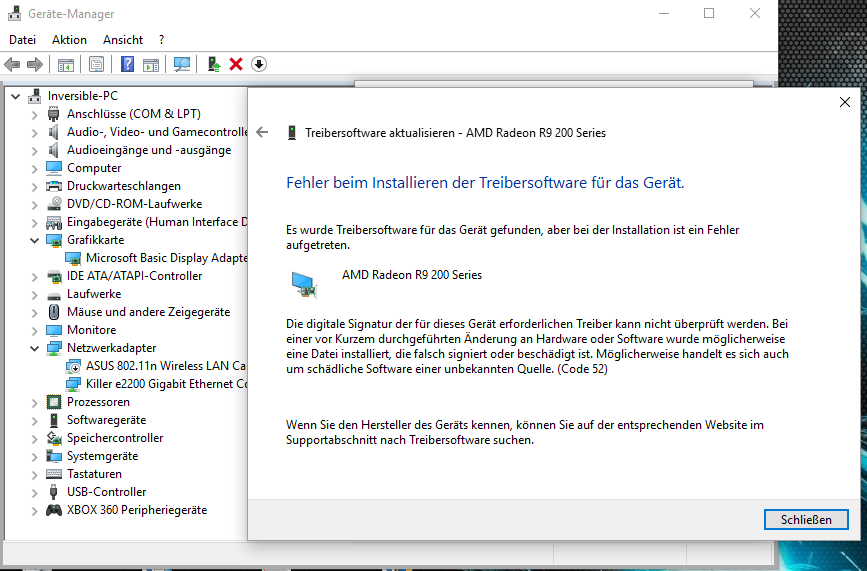
Task: Select the Druckwarteschlangen tree item
Action: [x=124, y=186]
